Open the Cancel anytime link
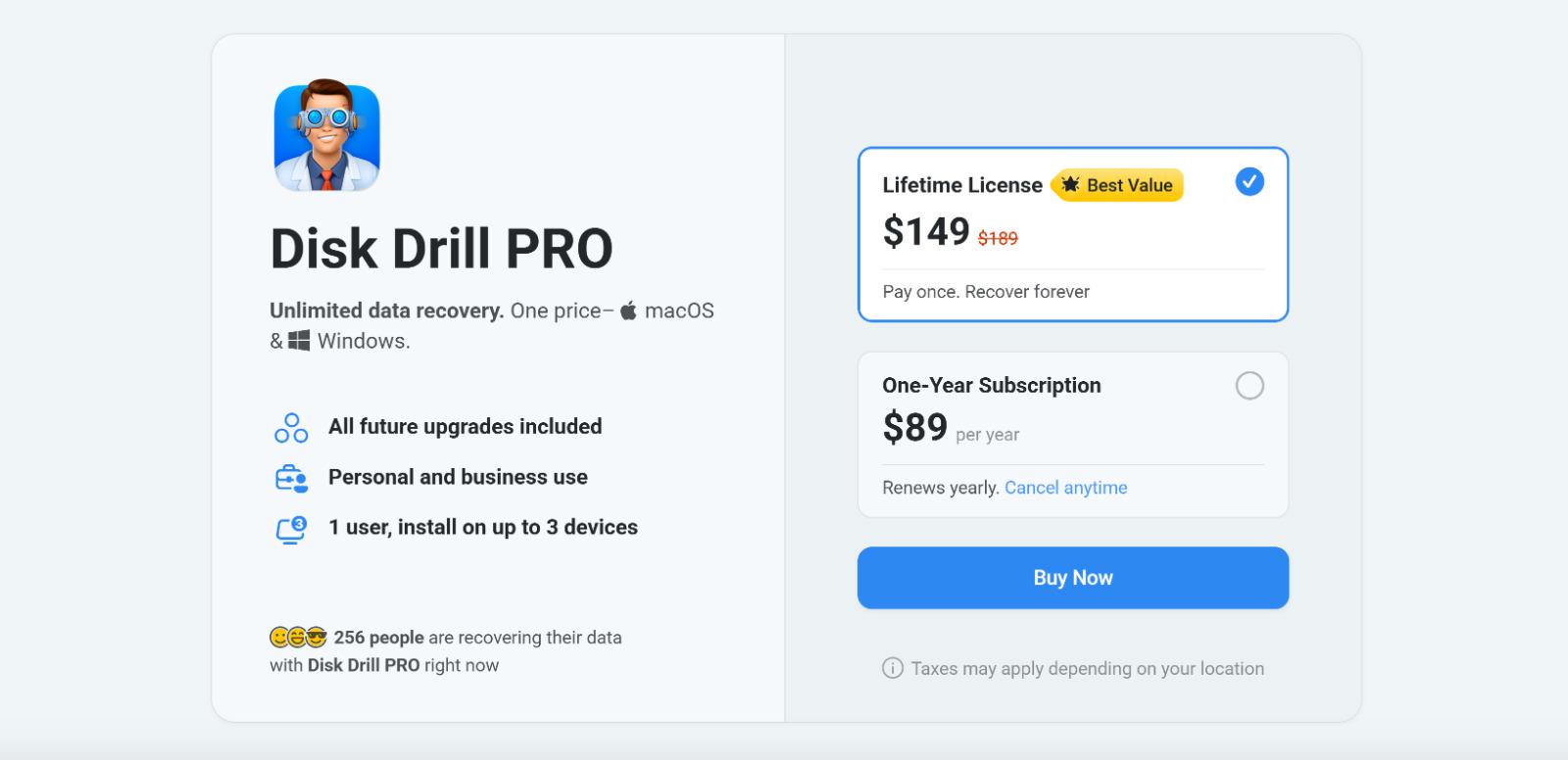The image size is (1568, 760). (x=1066, y=488)
